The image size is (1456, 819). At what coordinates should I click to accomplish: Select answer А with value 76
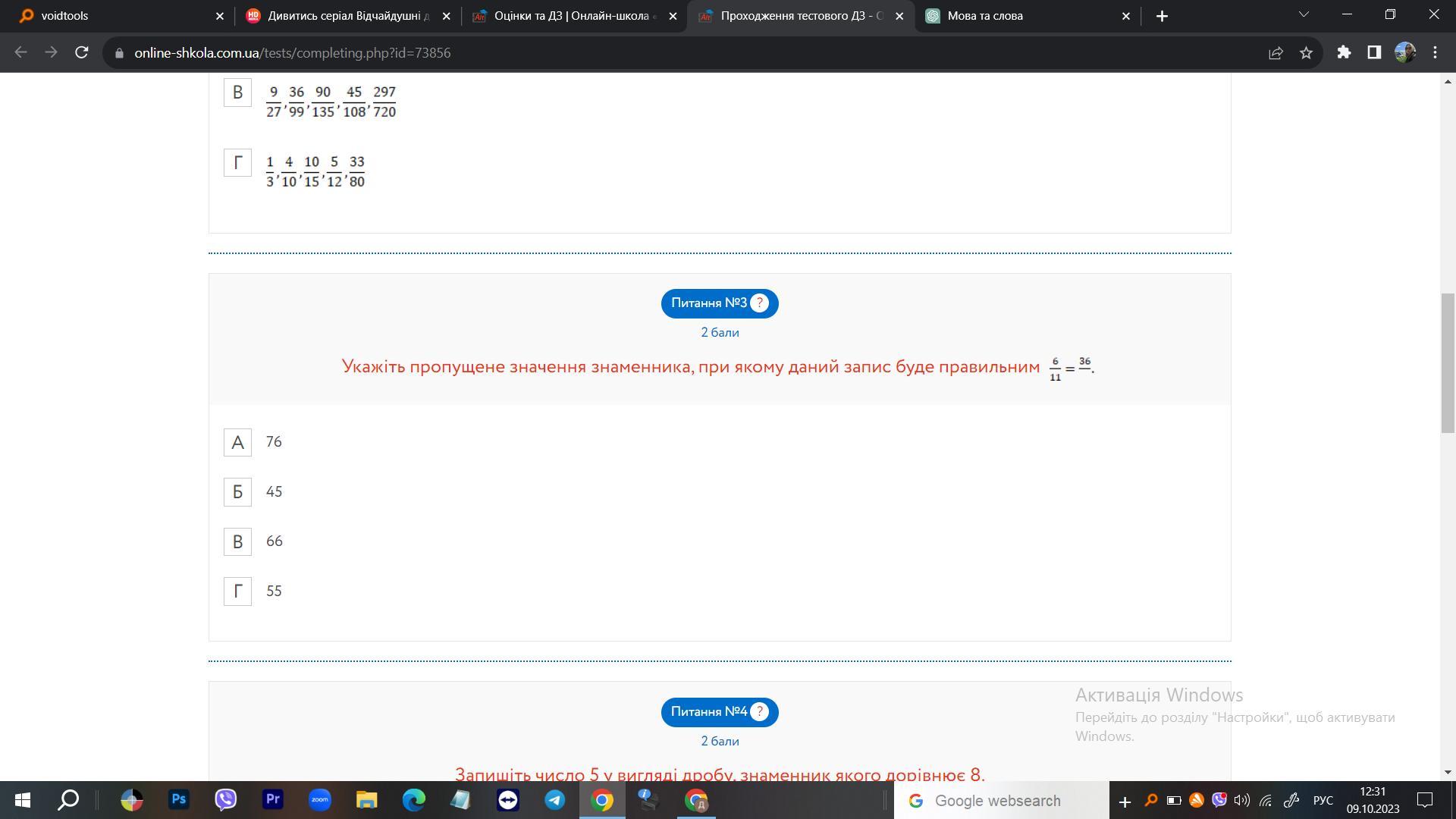pyautogui.click(x=237, y=442)
